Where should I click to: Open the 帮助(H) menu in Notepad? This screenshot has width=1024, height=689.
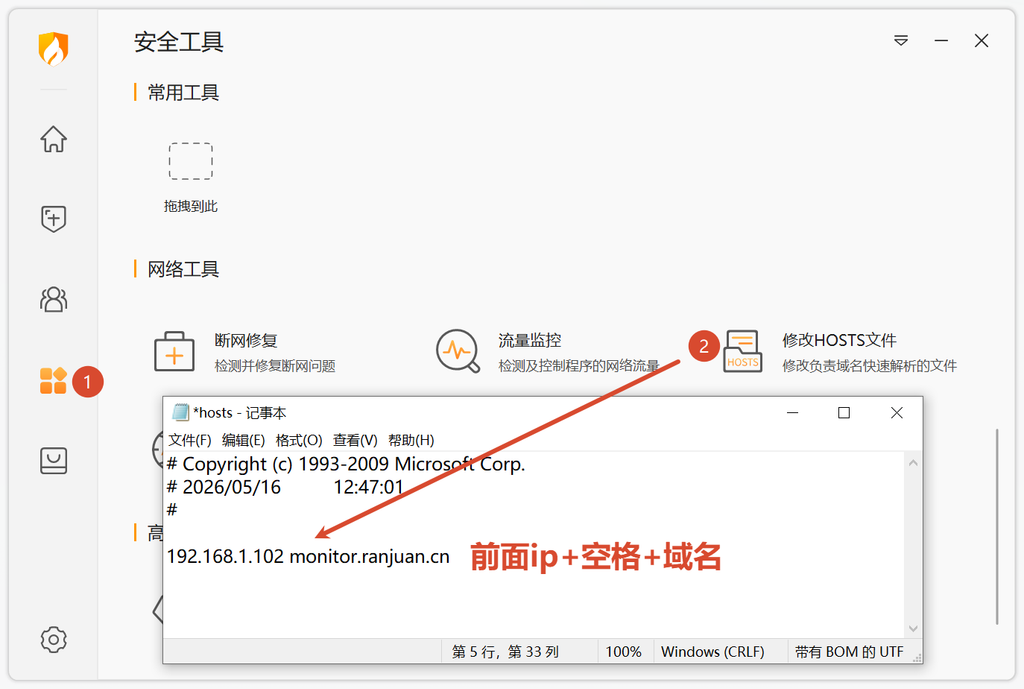[411, 440]
